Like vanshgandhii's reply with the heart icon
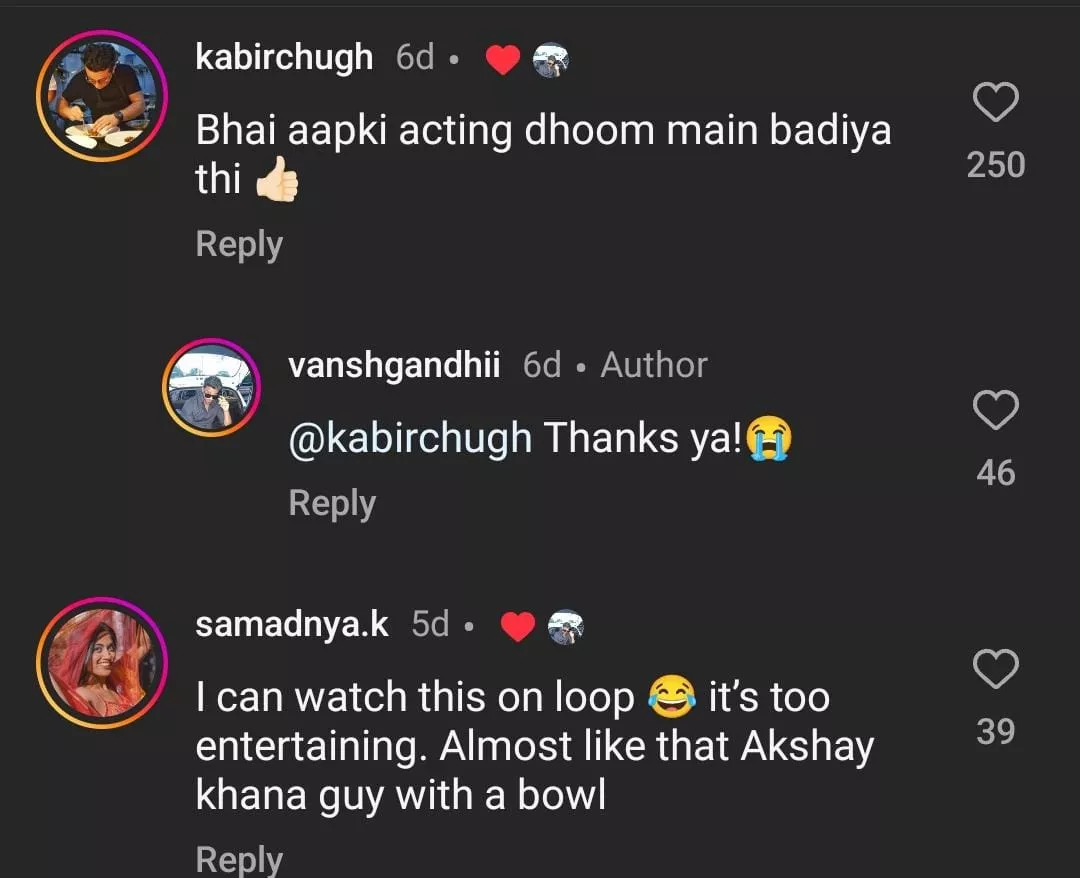 pos(995,411)
